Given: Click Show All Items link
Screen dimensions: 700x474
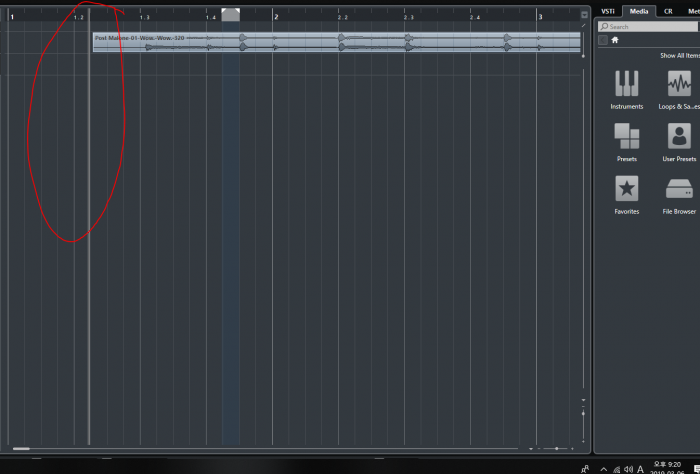Looking at the screenshot, I should pos(680,56).
